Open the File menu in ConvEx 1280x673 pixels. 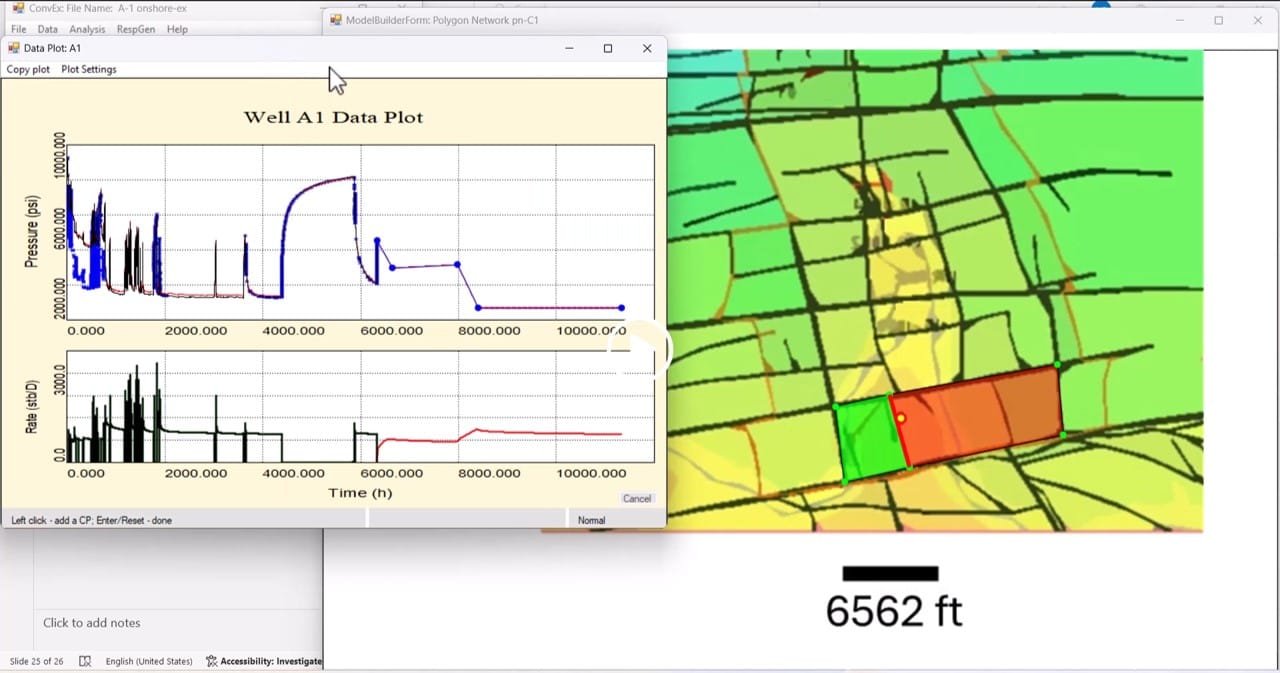pyautogui.click(x=17, y=29)
